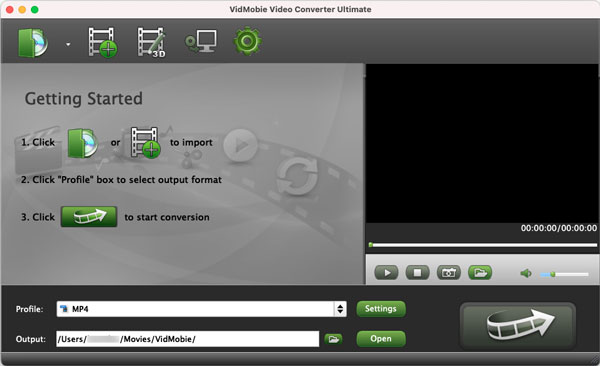Browse output folder with the folder icon

(333, 339)
